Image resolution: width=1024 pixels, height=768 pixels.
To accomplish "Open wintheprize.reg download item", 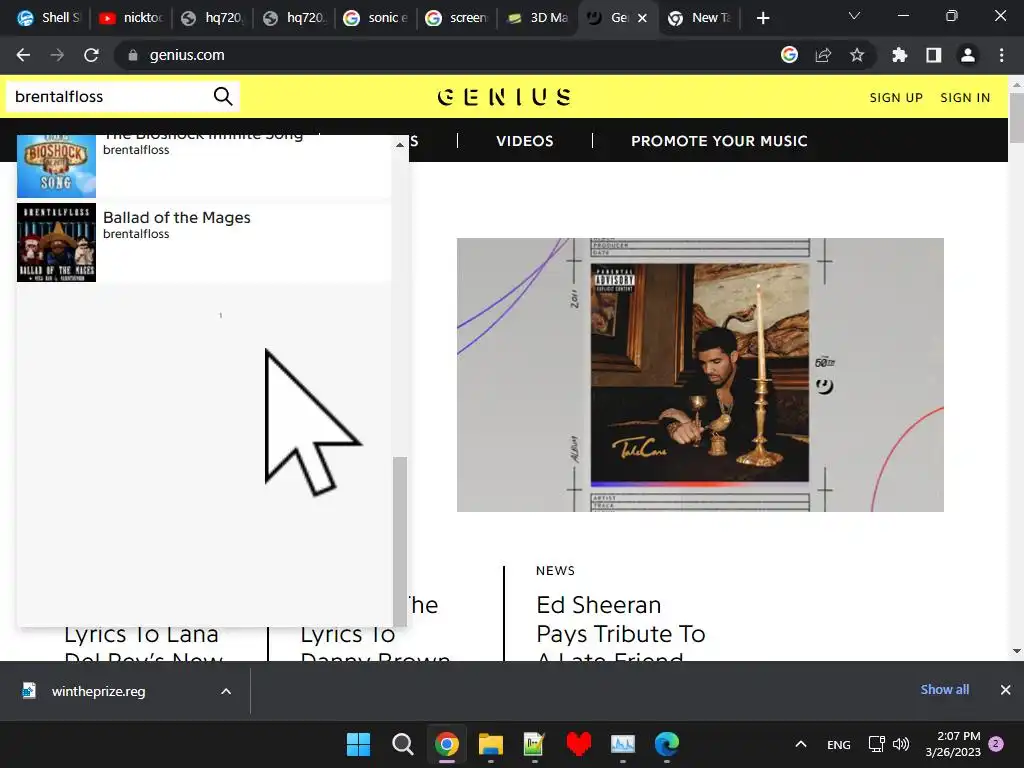I will [98, 691].
